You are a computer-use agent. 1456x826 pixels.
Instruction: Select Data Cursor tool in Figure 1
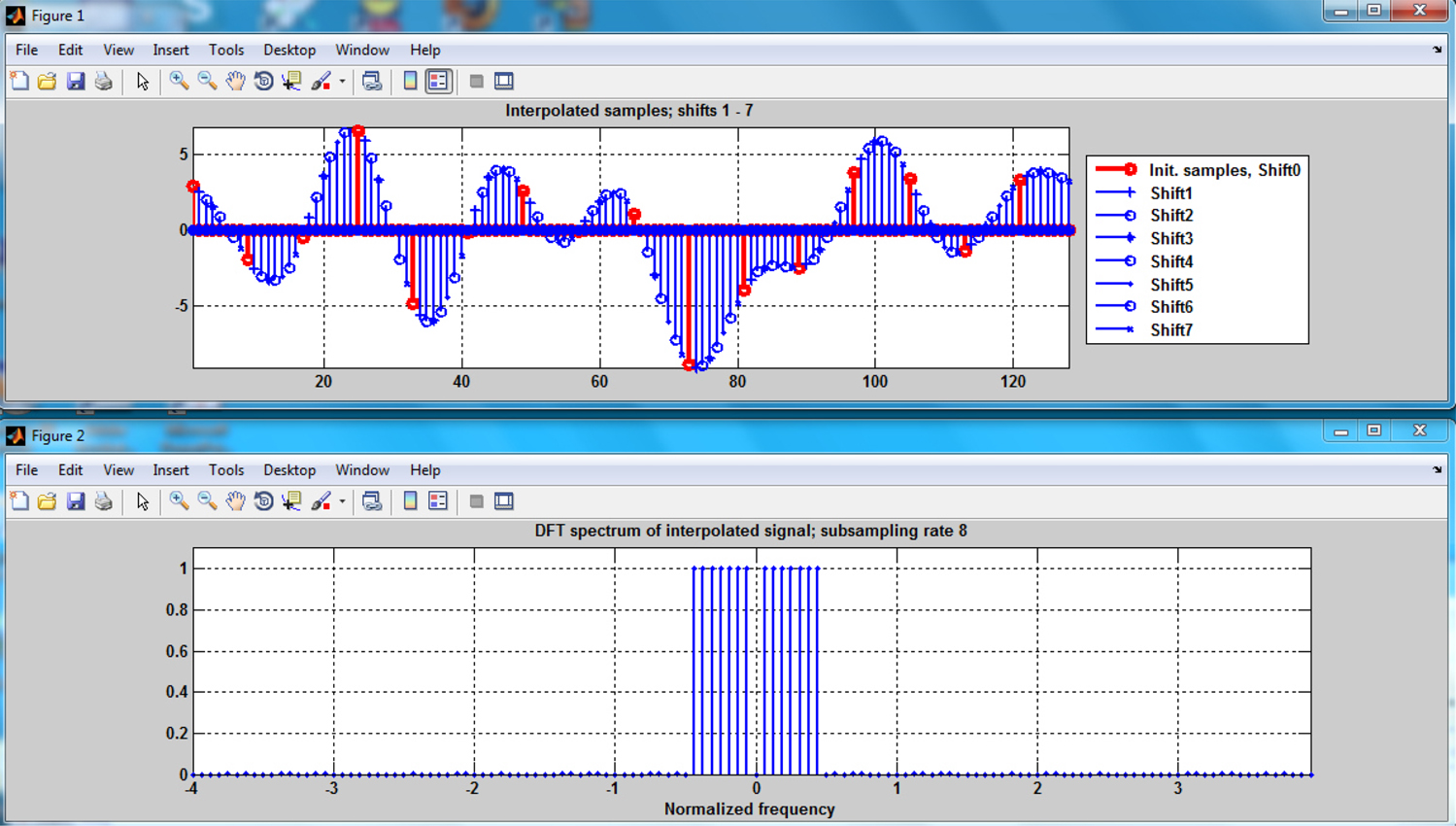point(291,81)
